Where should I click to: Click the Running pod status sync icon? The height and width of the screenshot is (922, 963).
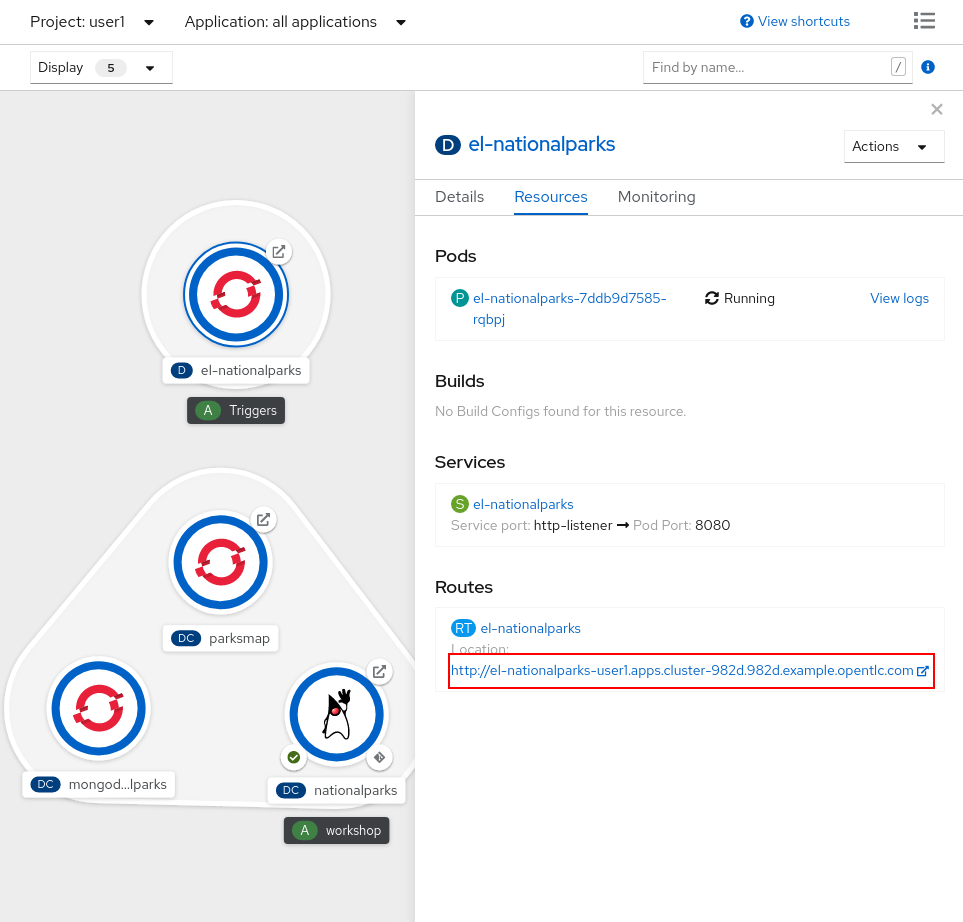coord(711,298)
